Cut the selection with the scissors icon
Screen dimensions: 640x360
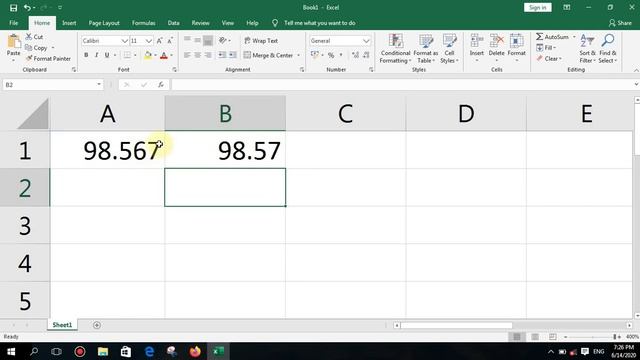[x=29, y=37]
